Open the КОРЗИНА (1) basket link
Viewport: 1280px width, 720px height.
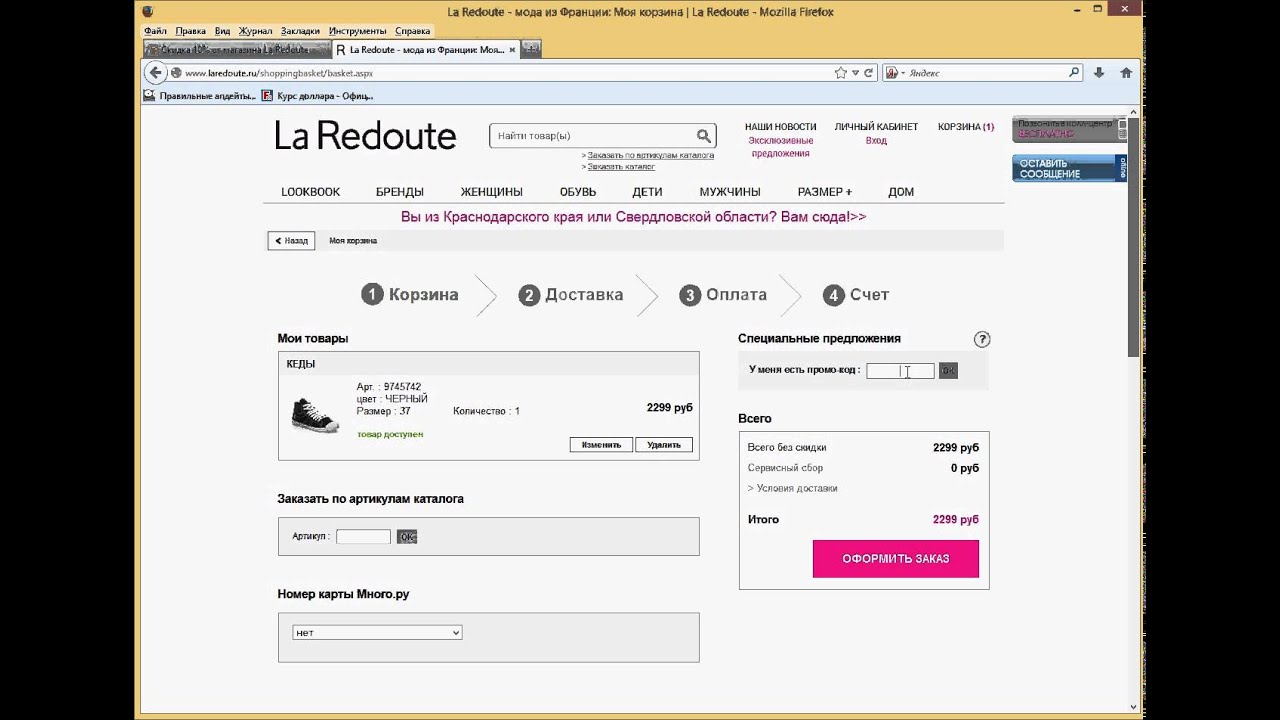click(x=966, y=127)
